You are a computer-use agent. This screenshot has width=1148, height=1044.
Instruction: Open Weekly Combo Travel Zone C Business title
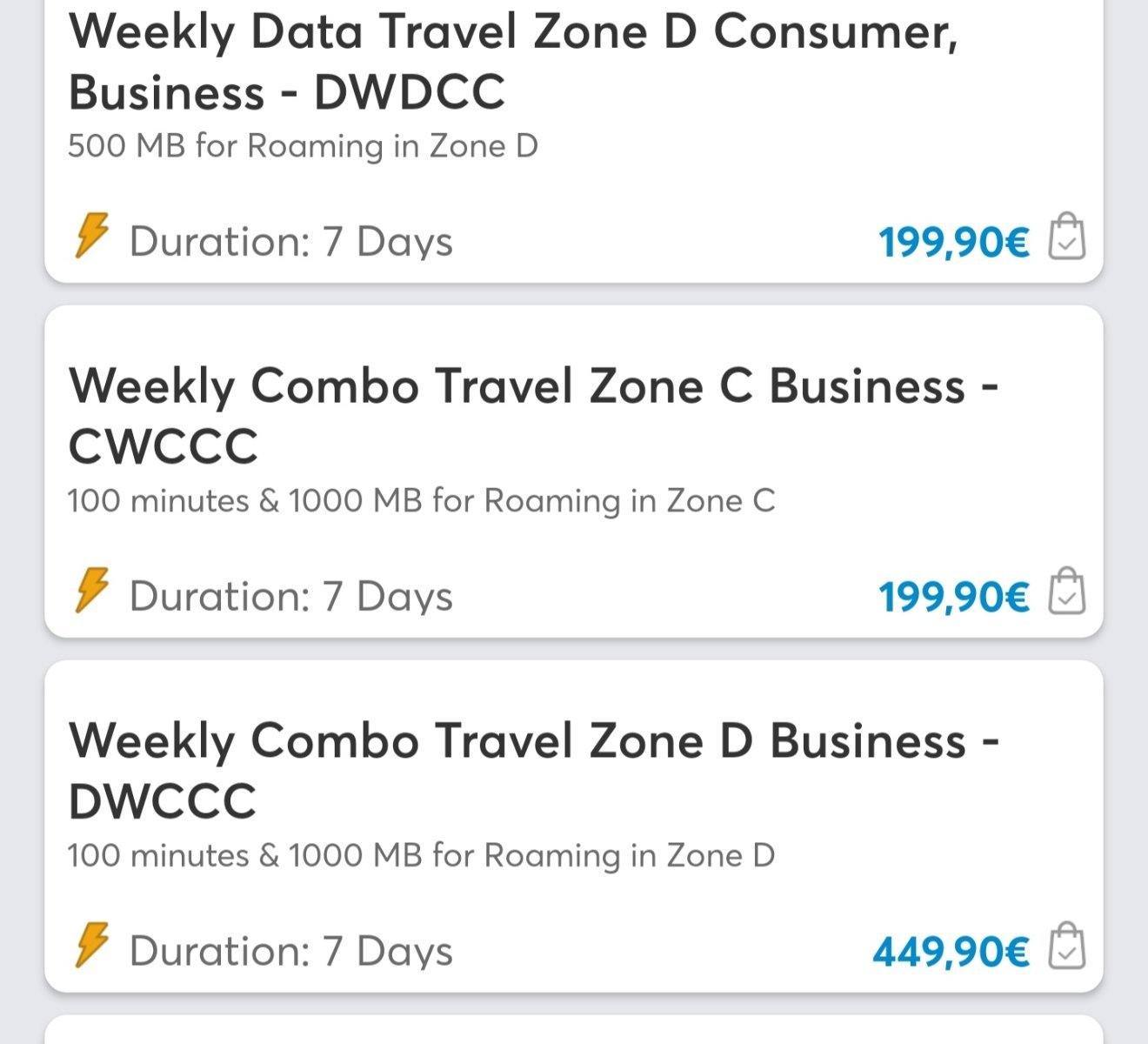[532, 388]
